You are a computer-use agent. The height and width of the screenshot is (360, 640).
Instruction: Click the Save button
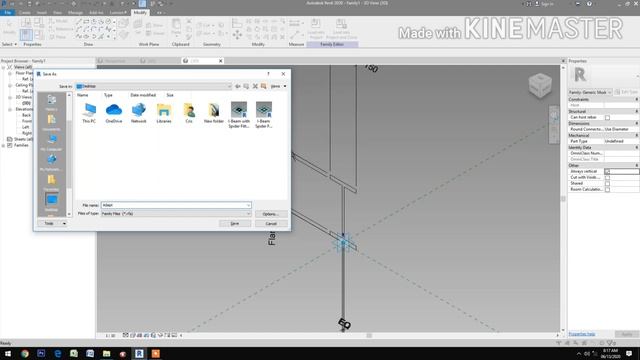coord(235,223)
